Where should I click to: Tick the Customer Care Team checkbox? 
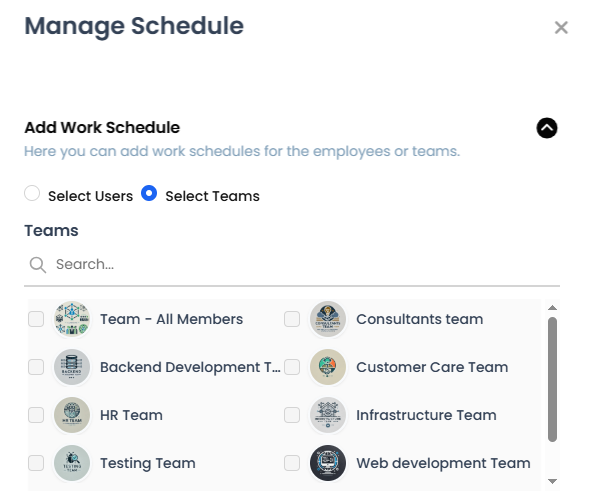point(292,367)
